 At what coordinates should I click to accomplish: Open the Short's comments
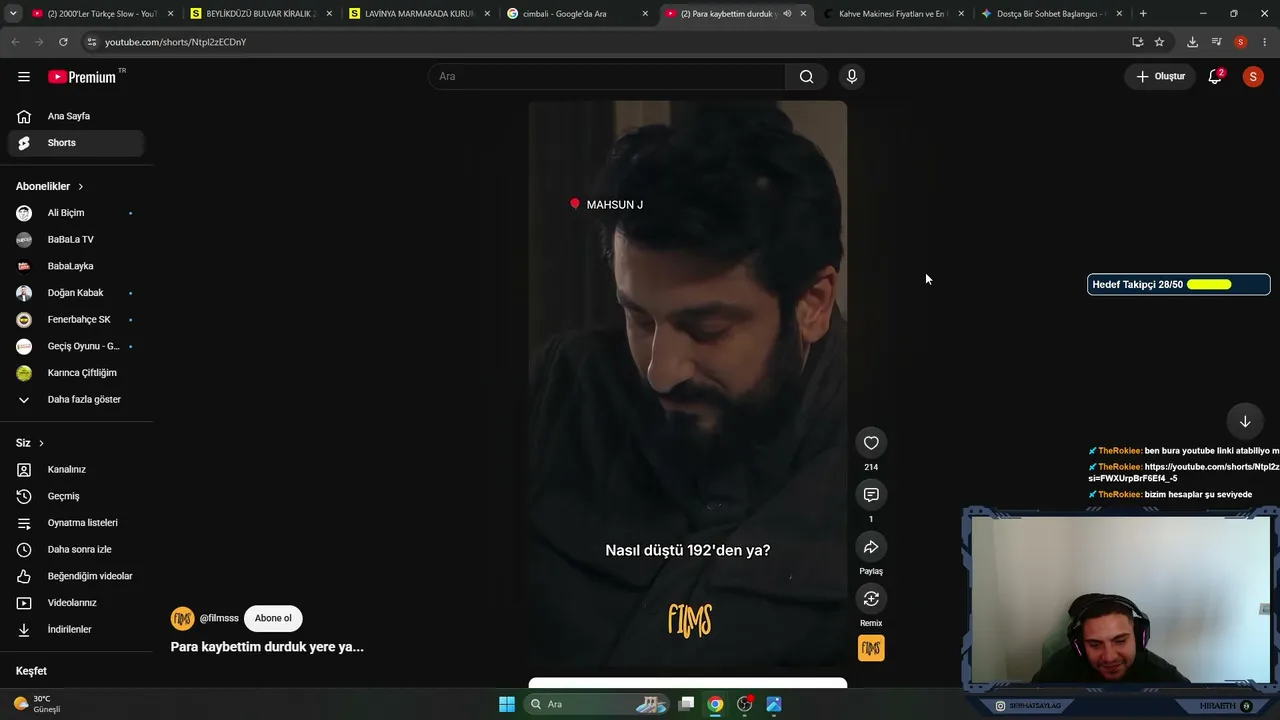(871, 495)
